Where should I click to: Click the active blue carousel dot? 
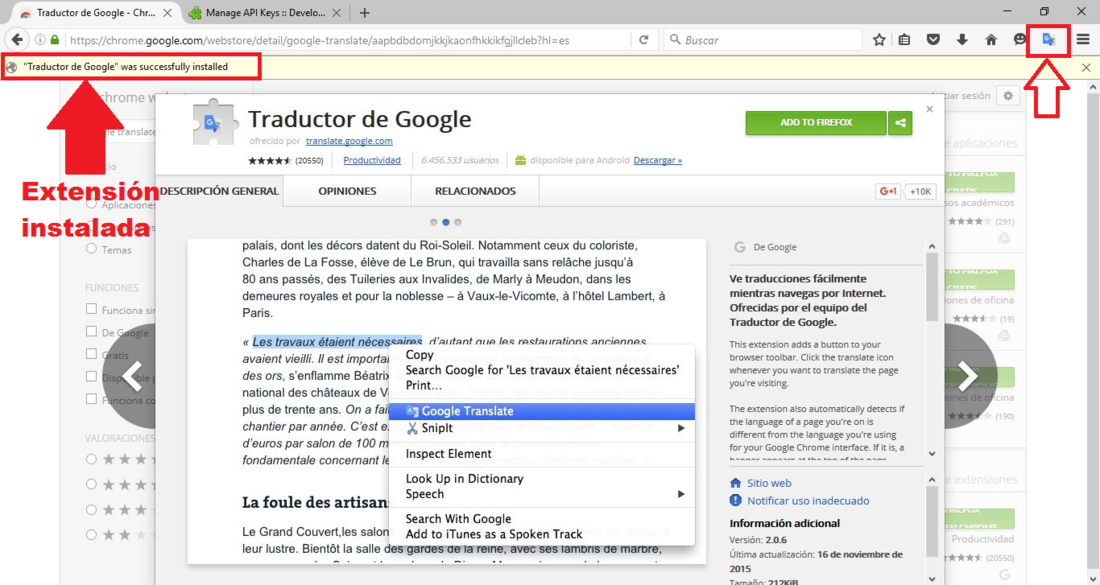[x=445, y=222]
